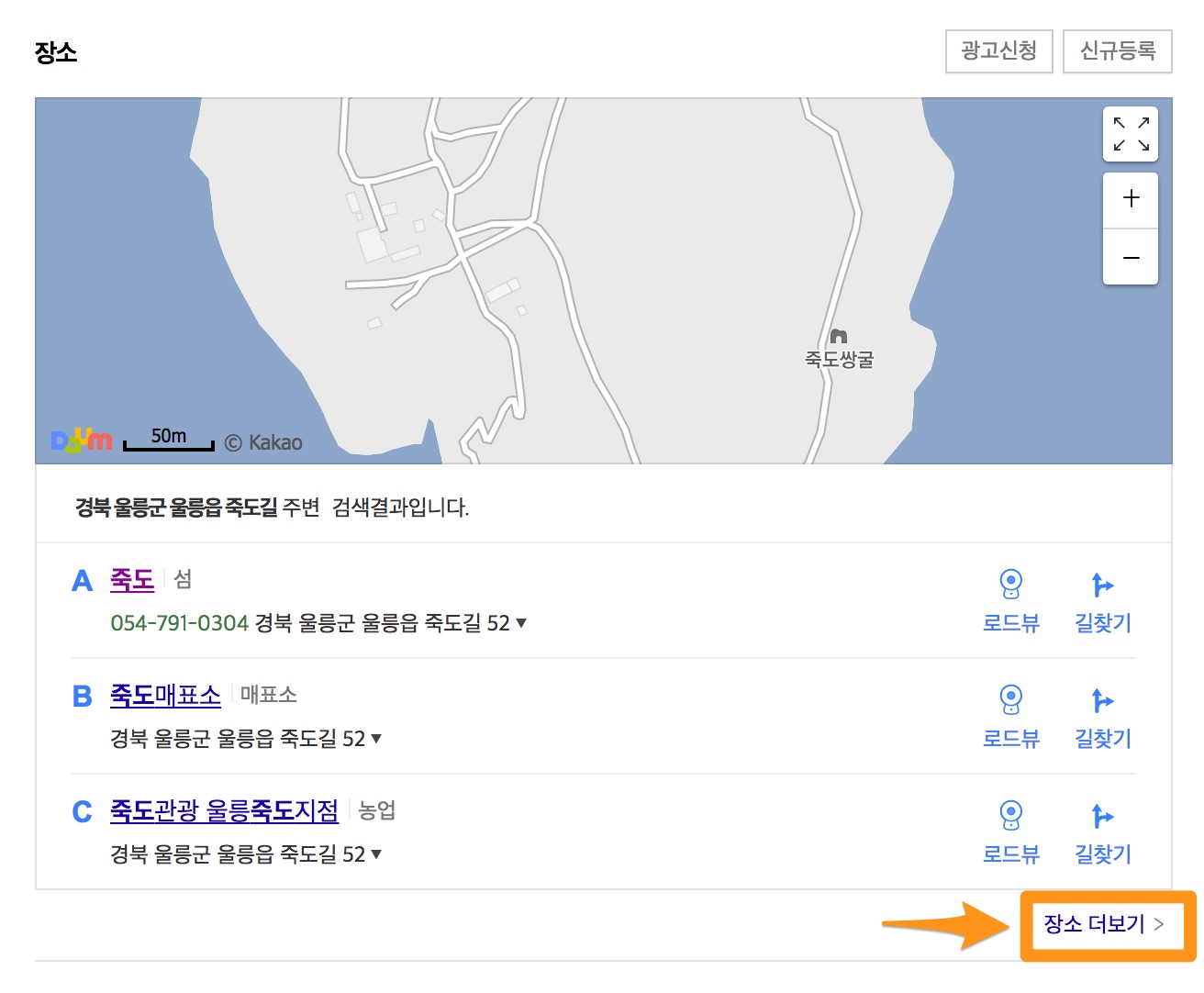Click the Daum logo on the map
1204x993 pixels.
pyautogui.click(x=82, y=441)
